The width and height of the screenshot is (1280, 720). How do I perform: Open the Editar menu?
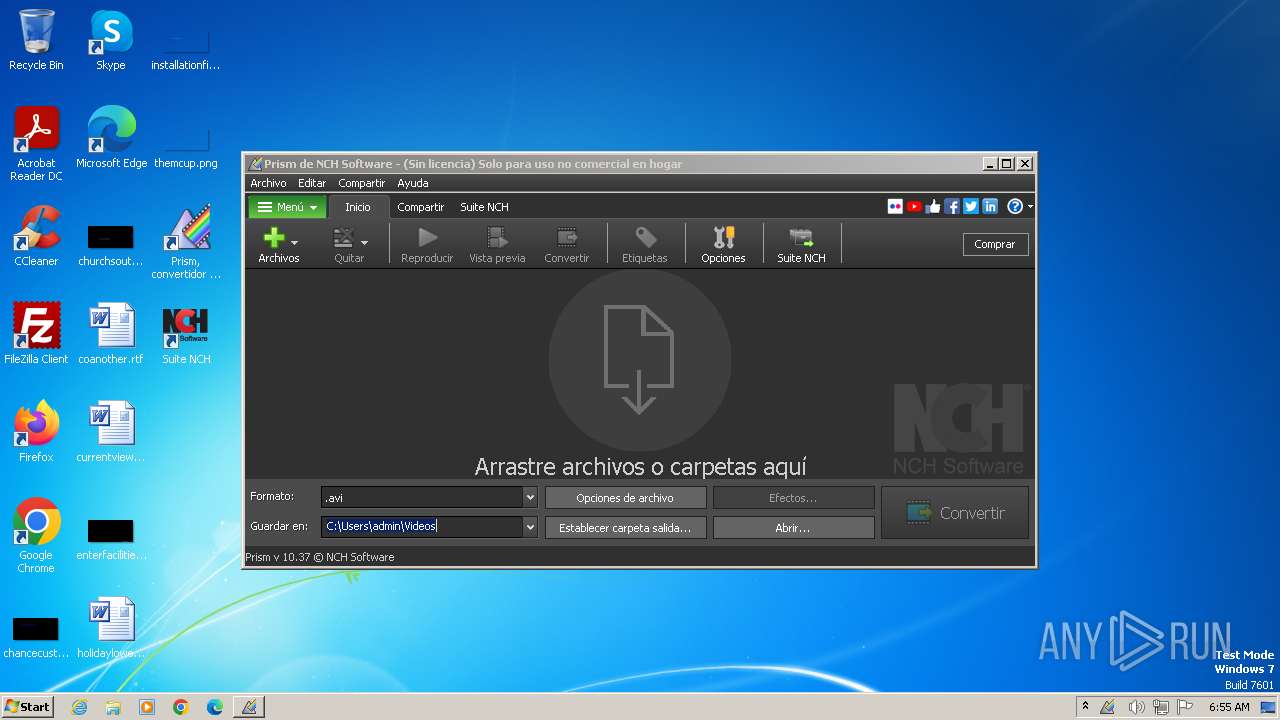pyautogui.click(x=312, y=183)
